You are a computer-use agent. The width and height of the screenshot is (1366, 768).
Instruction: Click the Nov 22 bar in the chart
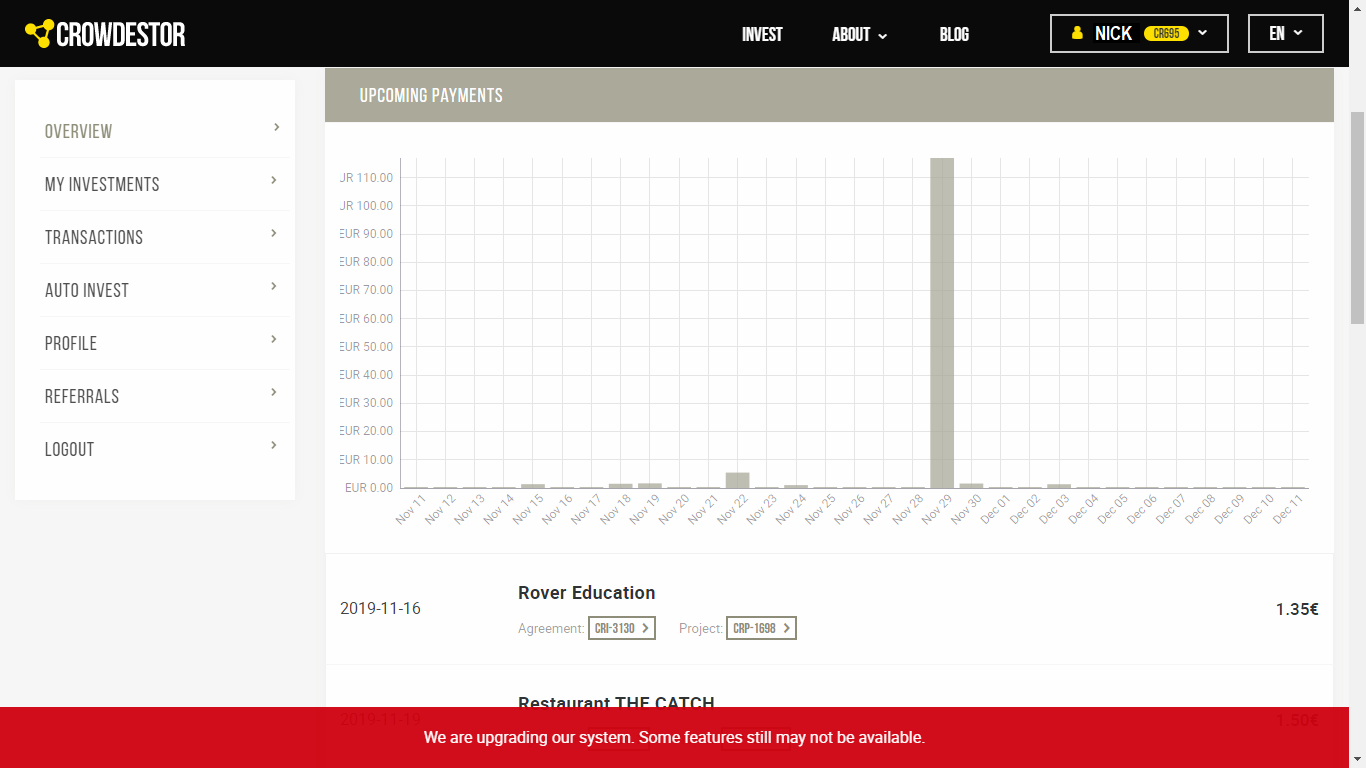point(737,480)
